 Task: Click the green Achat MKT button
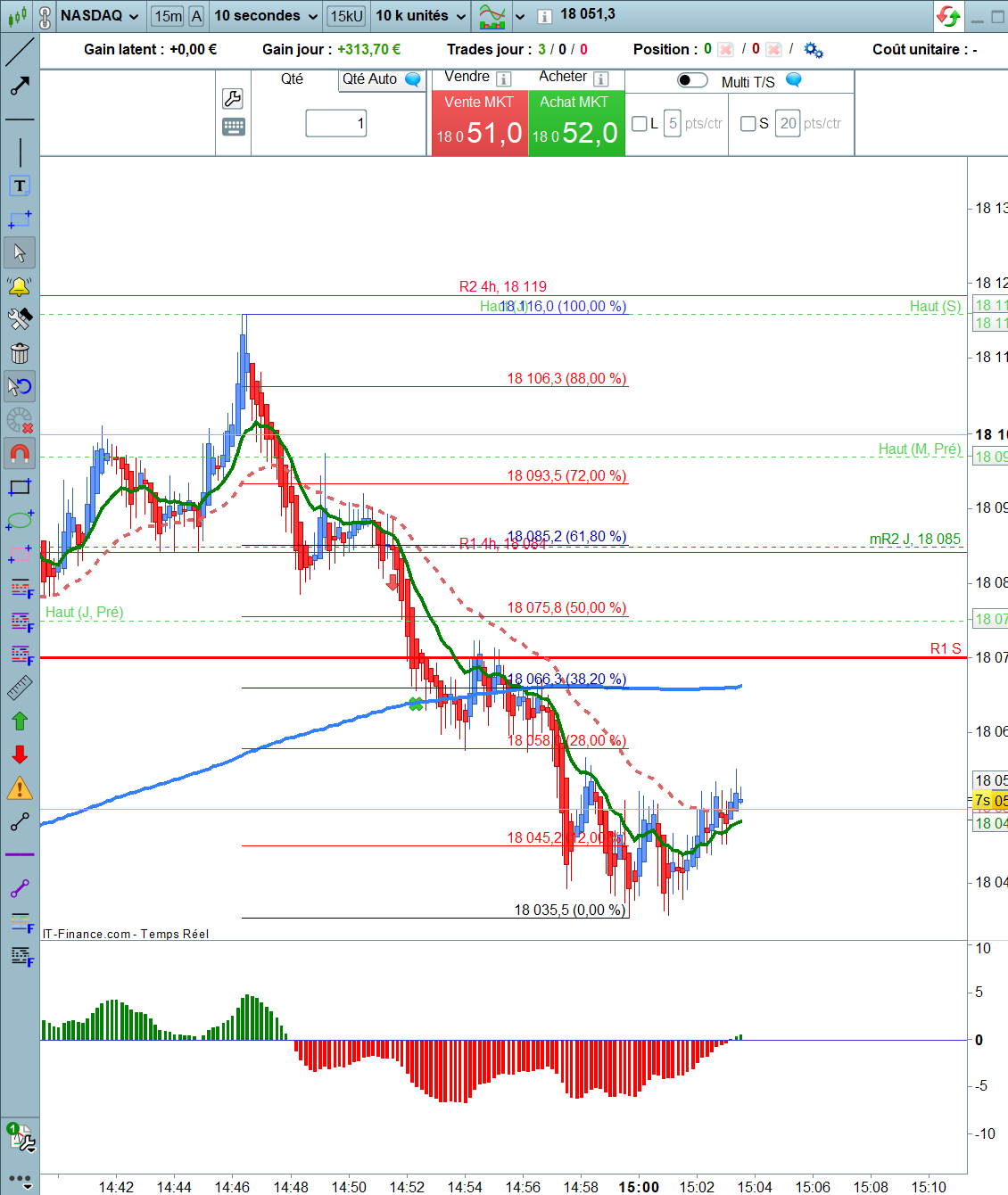click(576, 123)
